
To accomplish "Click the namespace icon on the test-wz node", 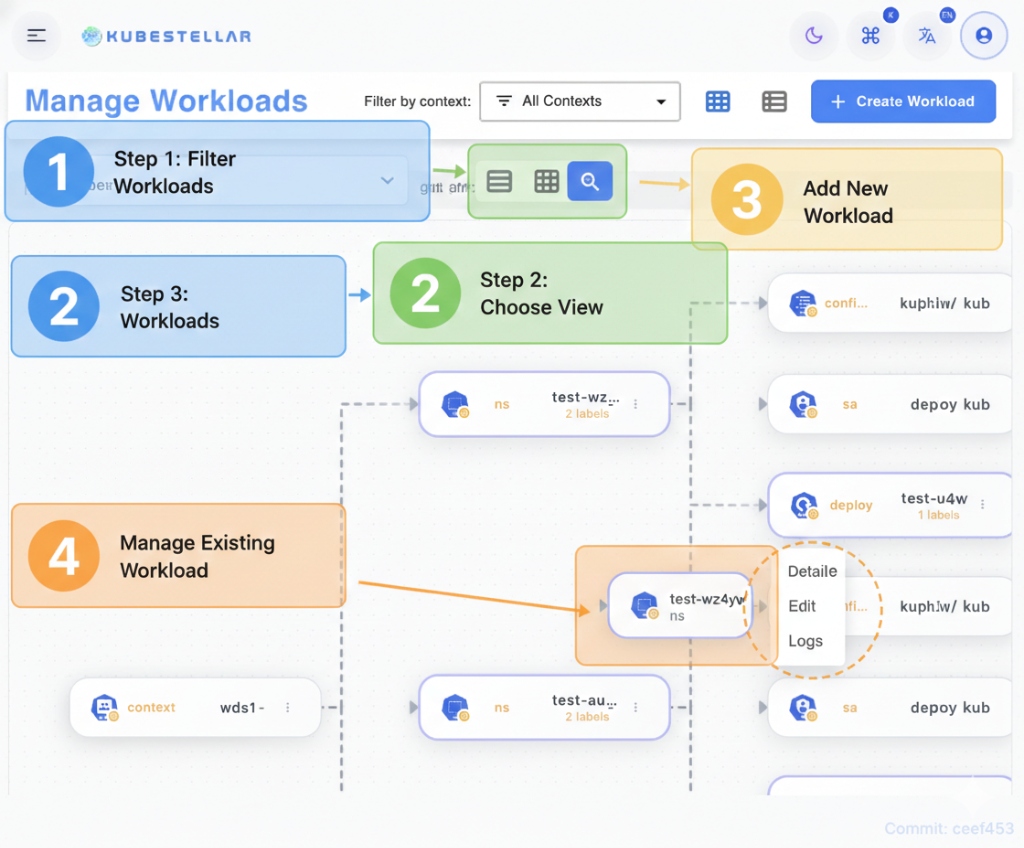I will pos(456,404).
